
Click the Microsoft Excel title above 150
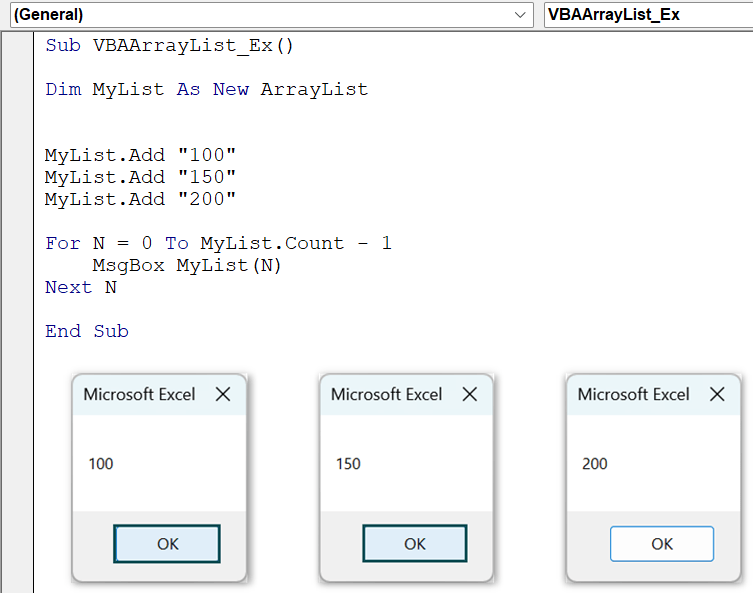(x=387, y=394)
